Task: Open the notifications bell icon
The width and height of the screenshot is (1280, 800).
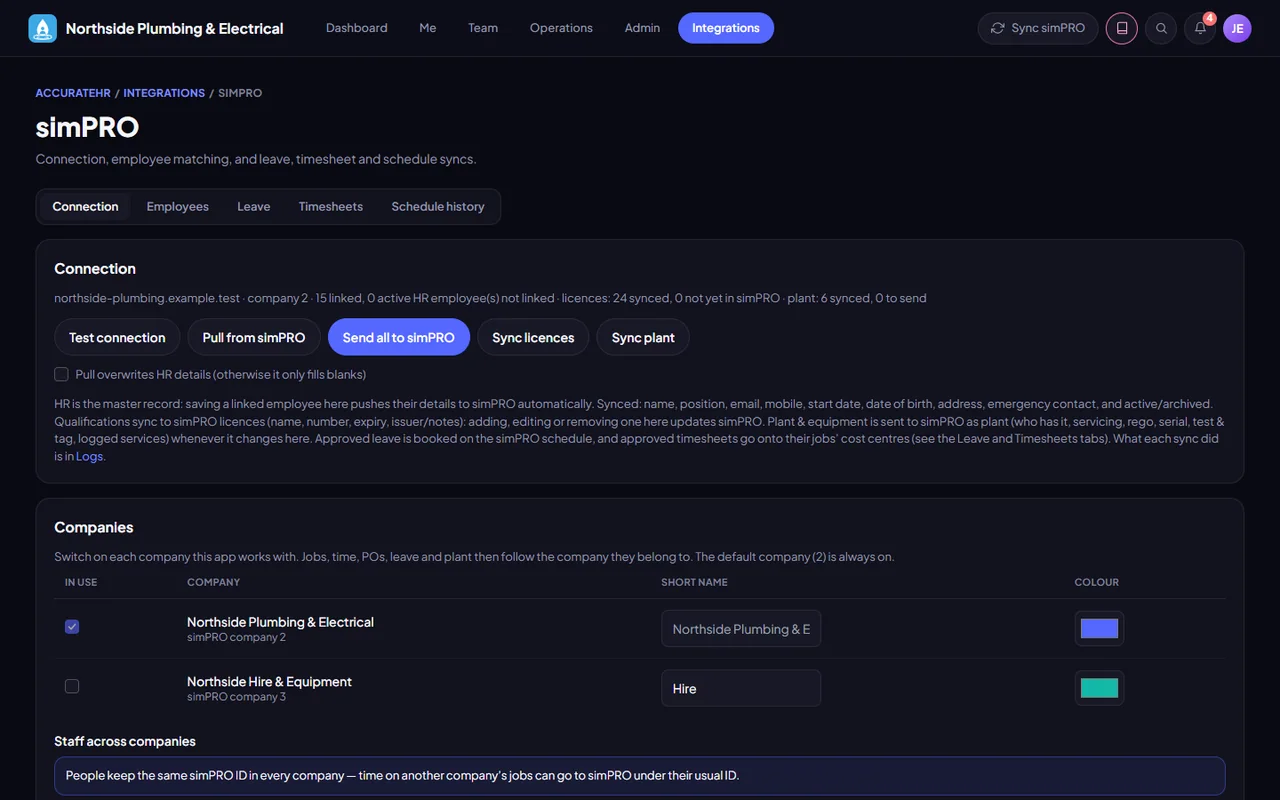Action: [x=1200, y=28]
